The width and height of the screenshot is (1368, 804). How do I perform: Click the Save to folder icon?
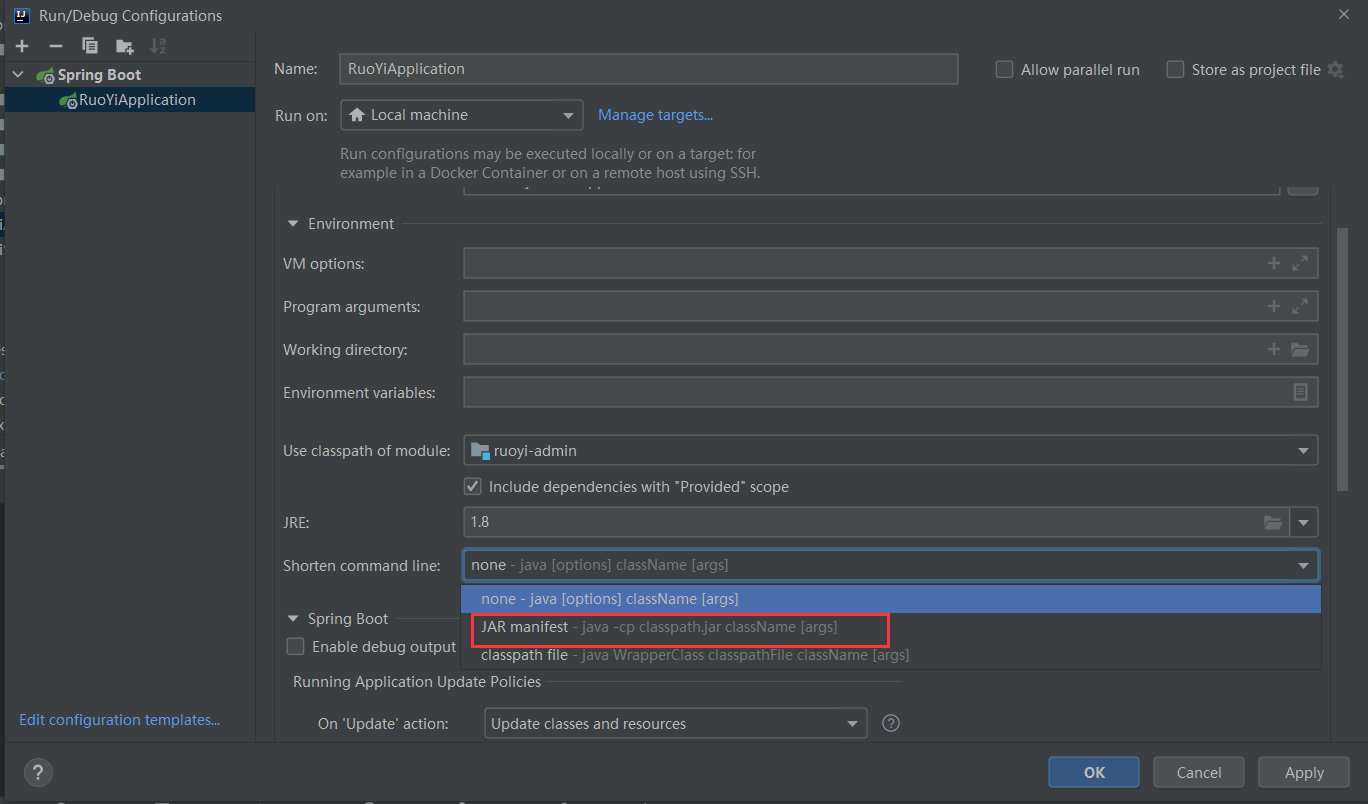point(124,46)
